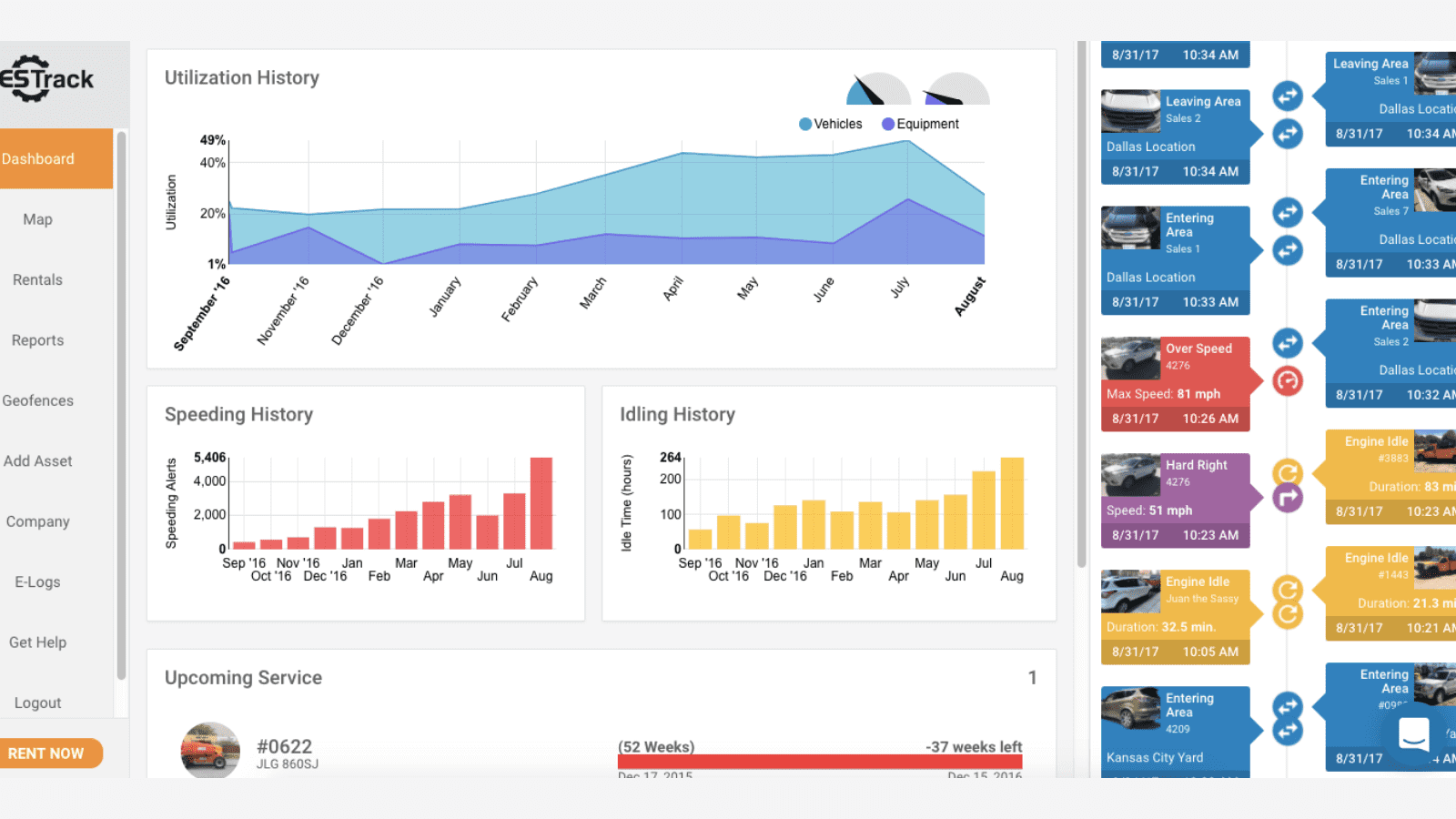
Task: Open E-Logs from sidebar
Action: (37, 582)
